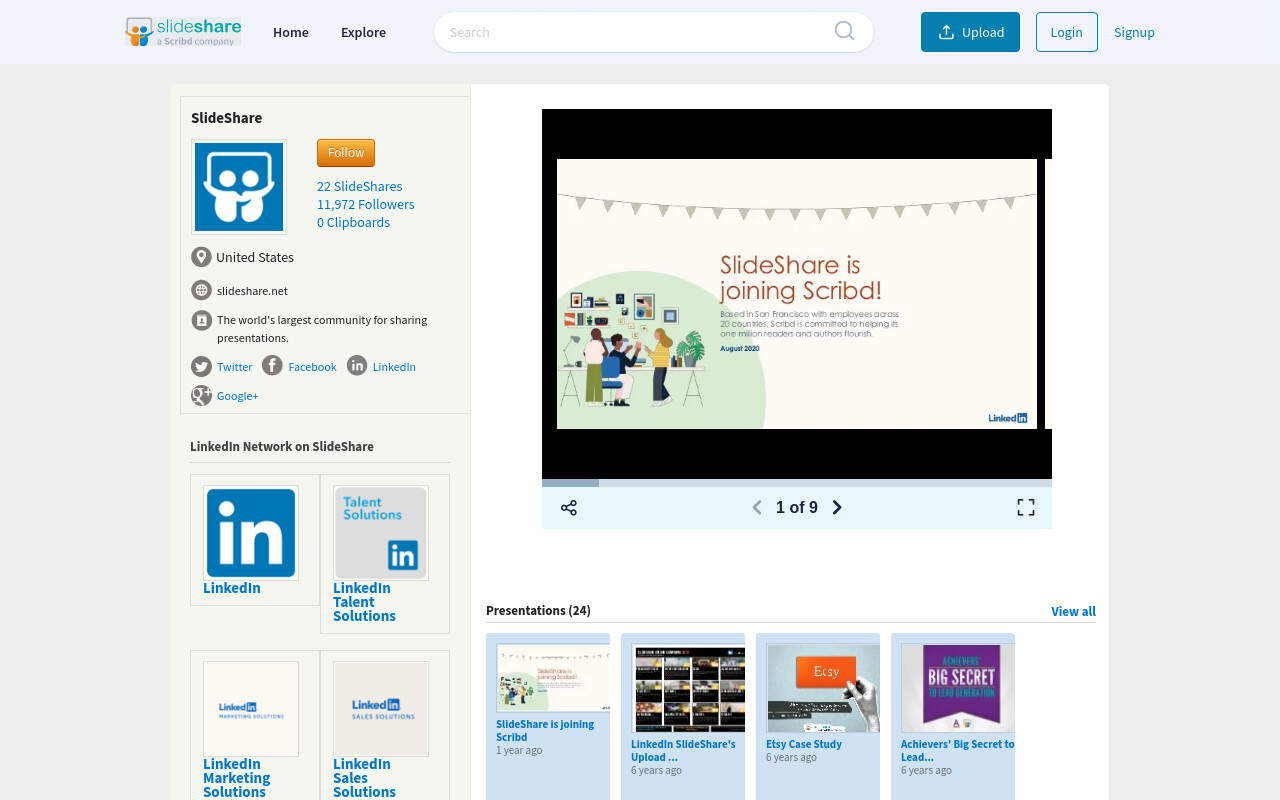
Task: Open the SlideShare is joining Scribd thumbnail
Action: tap(553, 678)
